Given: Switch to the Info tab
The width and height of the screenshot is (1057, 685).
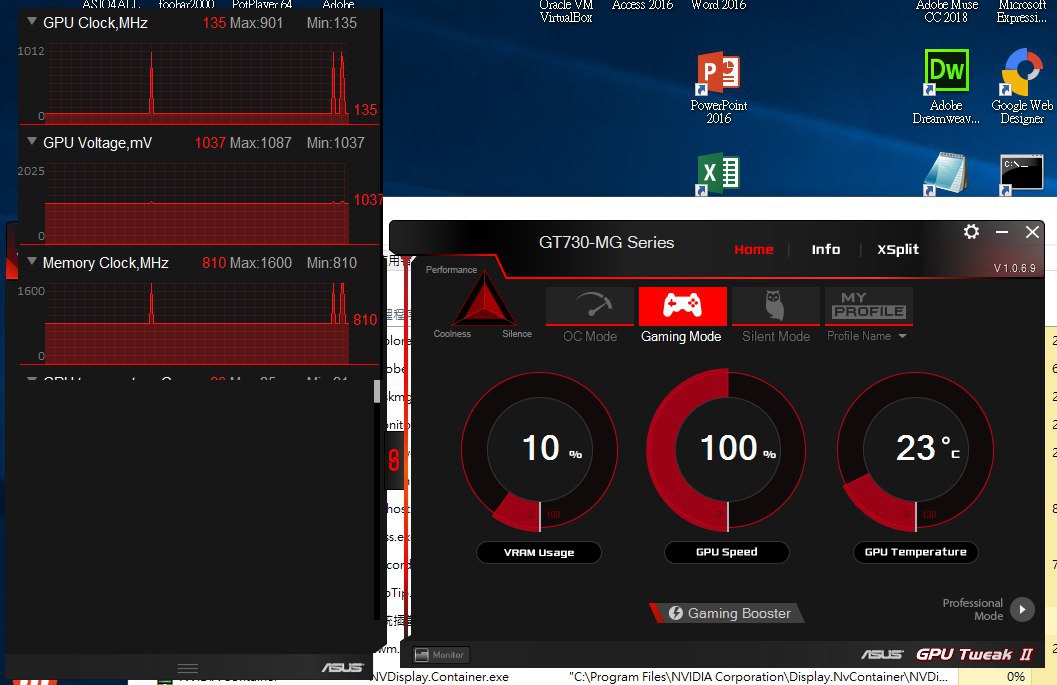Looking at the screenshot, I should [825, 250].
